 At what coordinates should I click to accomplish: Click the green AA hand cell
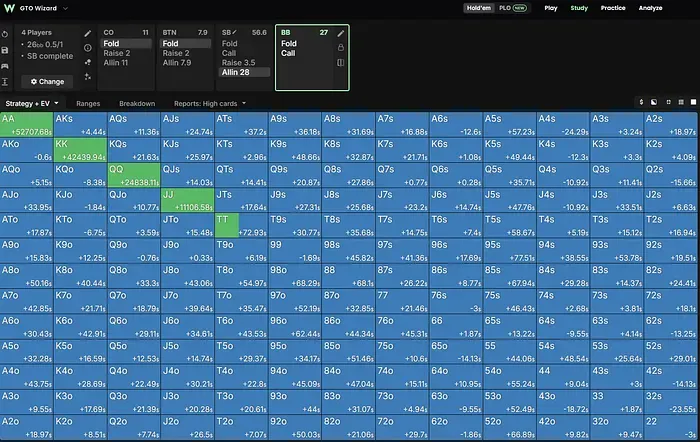[26, 125]
